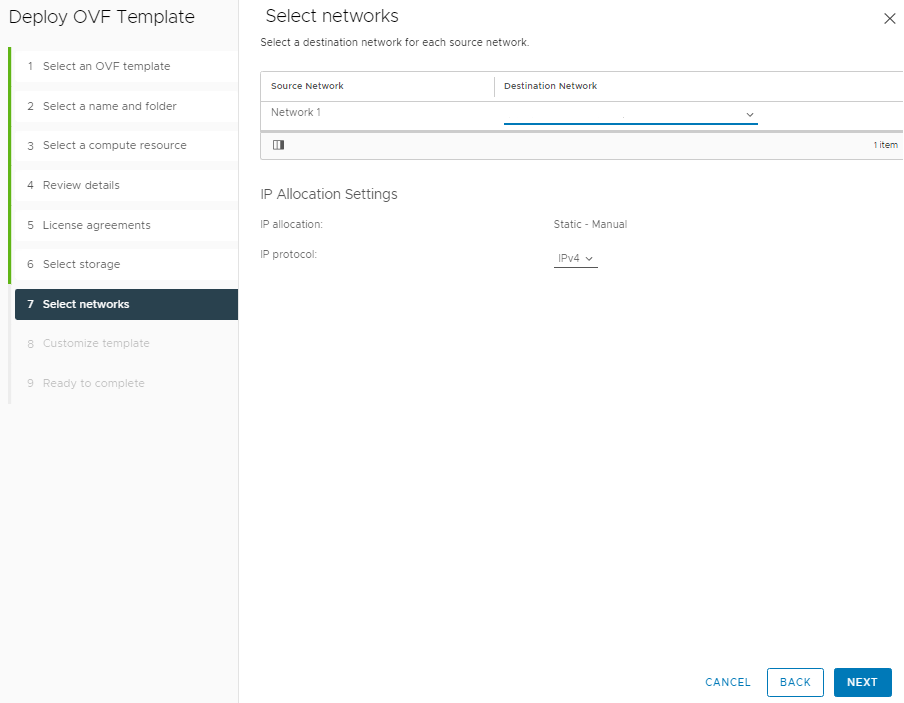This screenshot has width=904, height=703.
Task: Click the Source Network column header
Action: tap(307, 86)
